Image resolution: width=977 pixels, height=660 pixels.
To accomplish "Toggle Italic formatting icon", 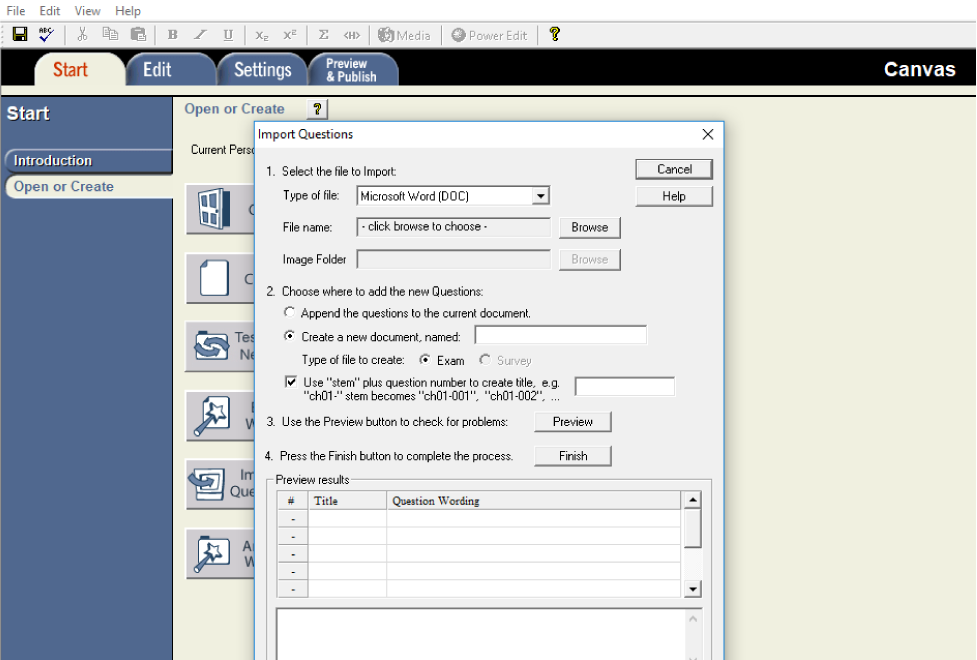I will [200, 35].
